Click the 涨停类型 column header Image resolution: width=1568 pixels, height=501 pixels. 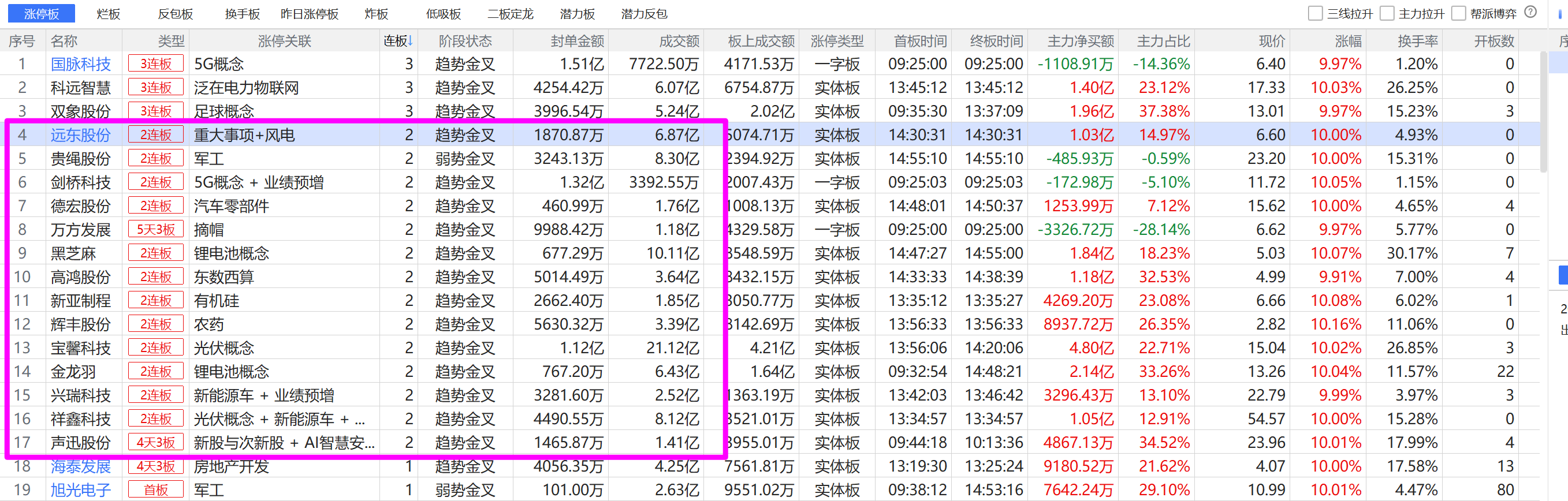(x=837, y=41)
